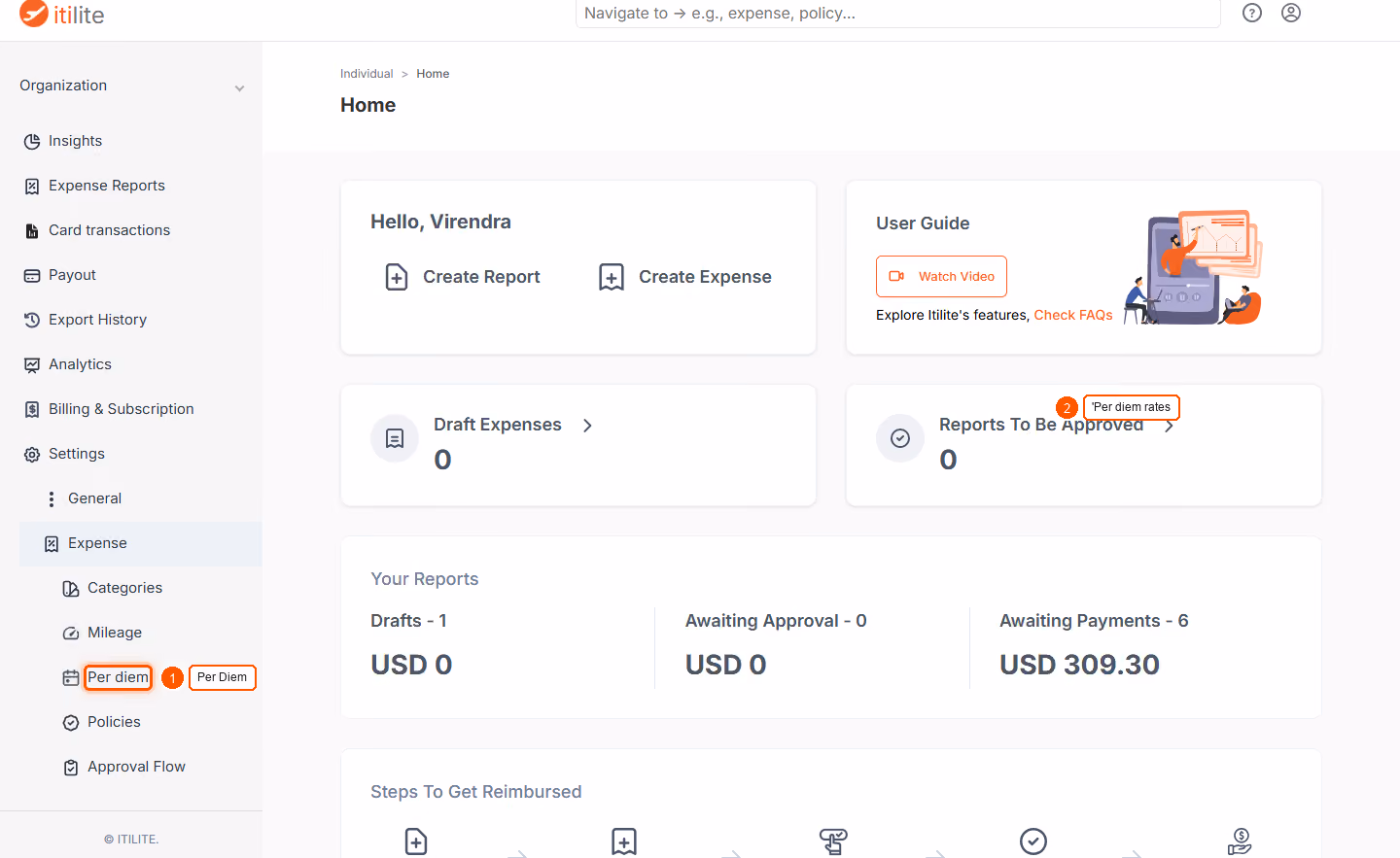The height and width of the screenshot is (858, 1400).
Task: Click the Create Report document icon
Action: point(397,277)
